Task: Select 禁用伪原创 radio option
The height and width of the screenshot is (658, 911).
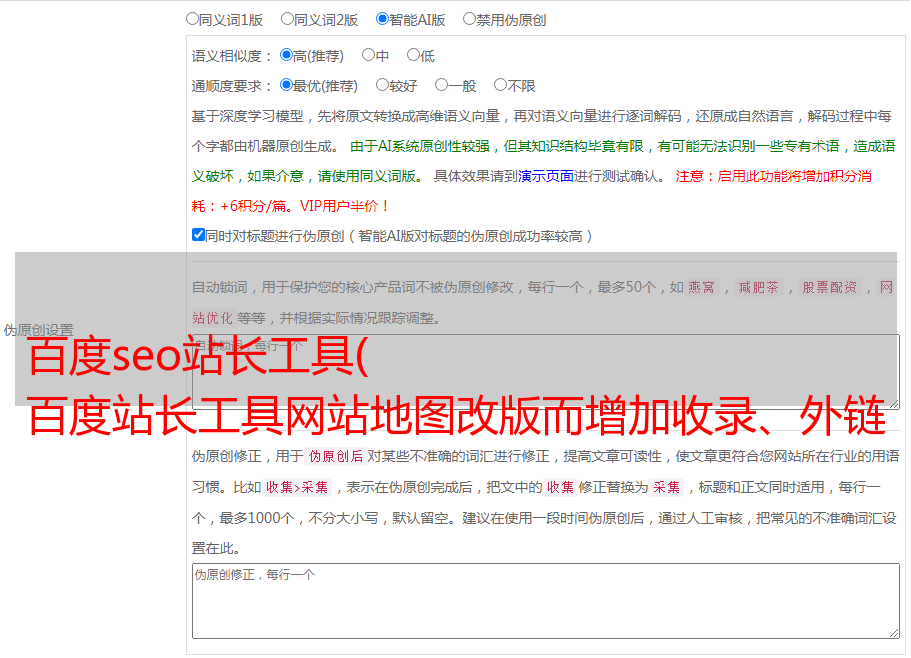Action: 469,19
